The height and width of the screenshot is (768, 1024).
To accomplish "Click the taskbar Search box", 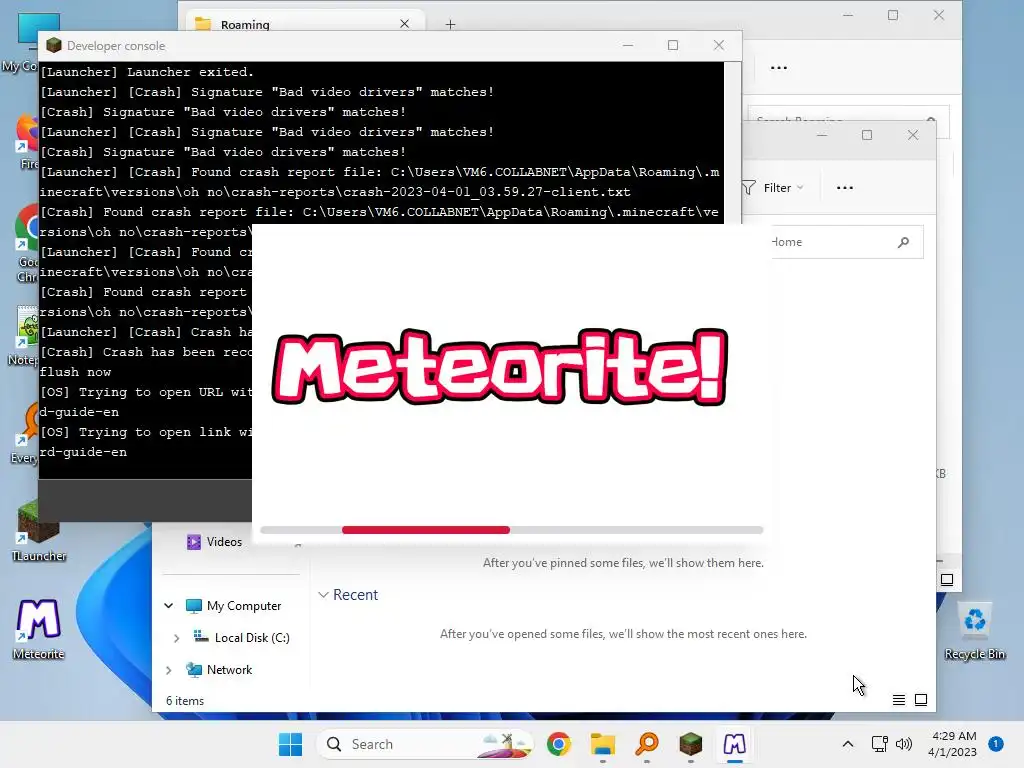I will (424, 744).
